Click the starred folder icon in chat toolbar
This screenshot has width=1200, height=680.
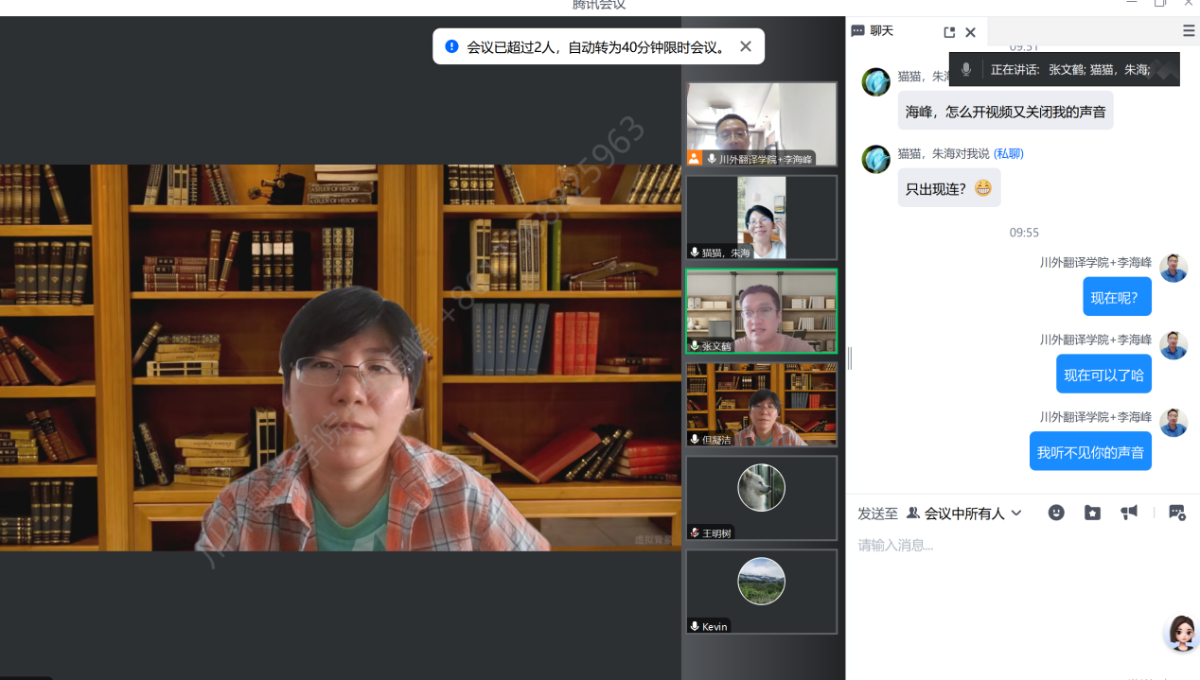pos(1092,512)
